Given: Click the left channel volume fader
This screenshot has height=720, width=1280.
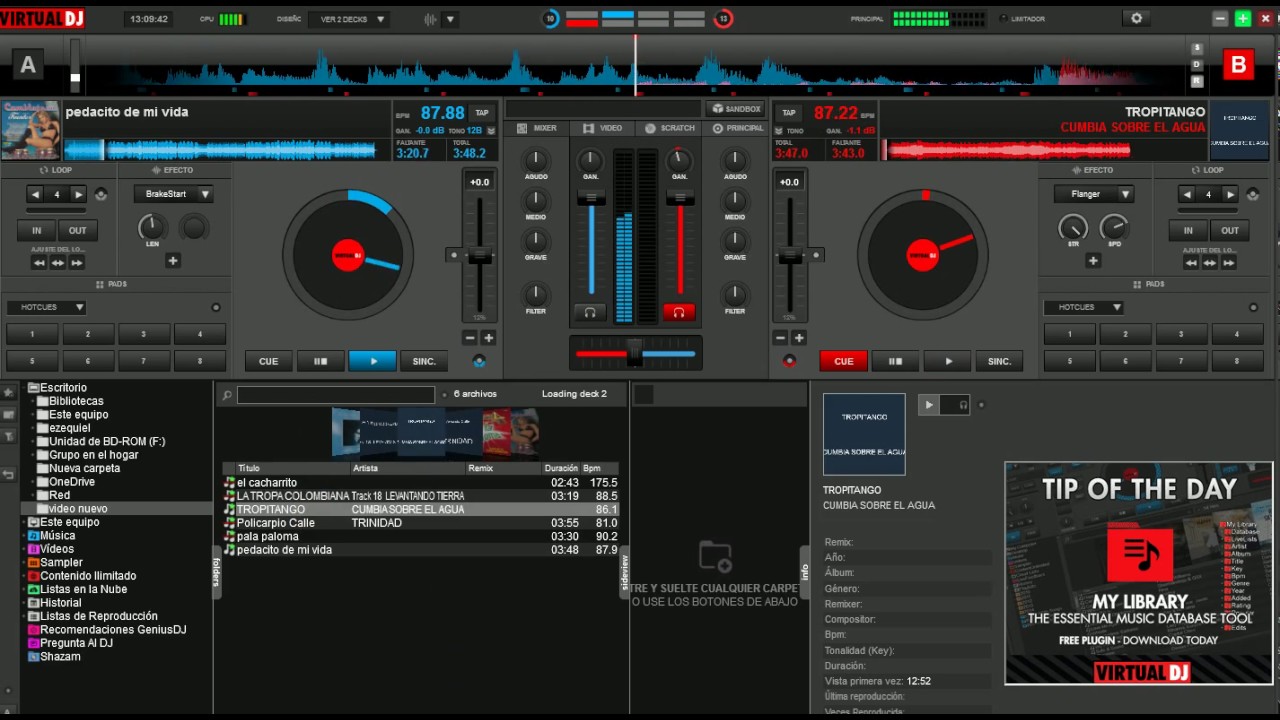Looking at the screenshot, I should (x=591, y=197).
